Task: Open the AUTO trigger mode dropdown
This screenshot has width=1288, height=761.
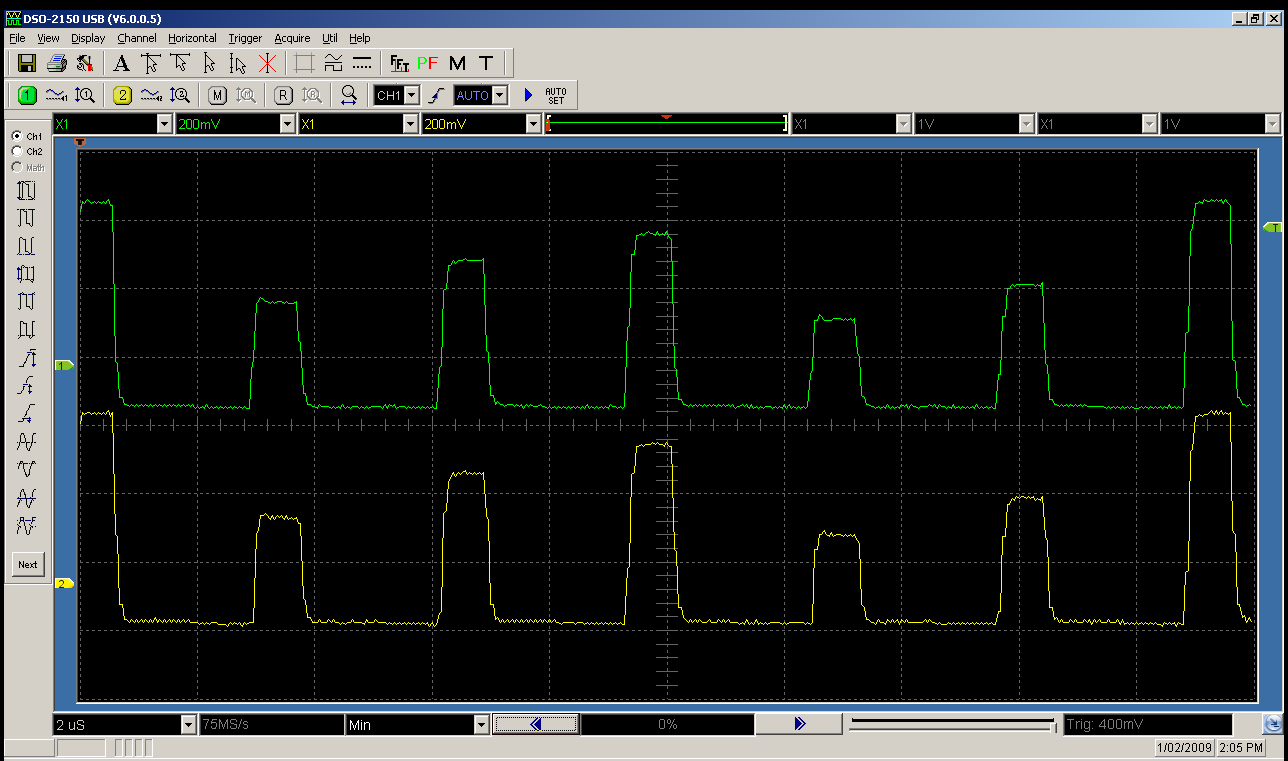Action: coord(500,95)
